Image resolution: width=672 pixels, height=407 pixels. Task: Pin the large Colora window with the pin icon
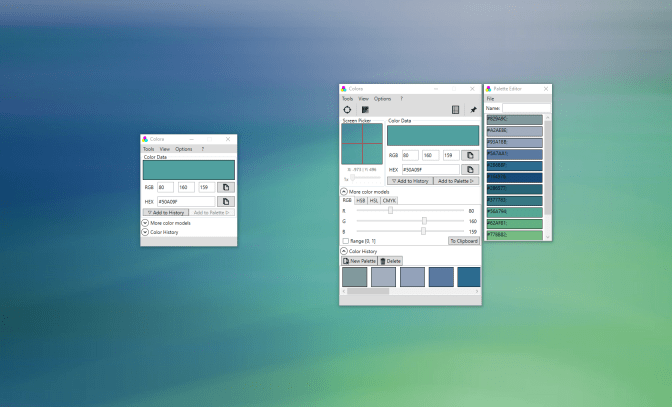coord(473,110)
